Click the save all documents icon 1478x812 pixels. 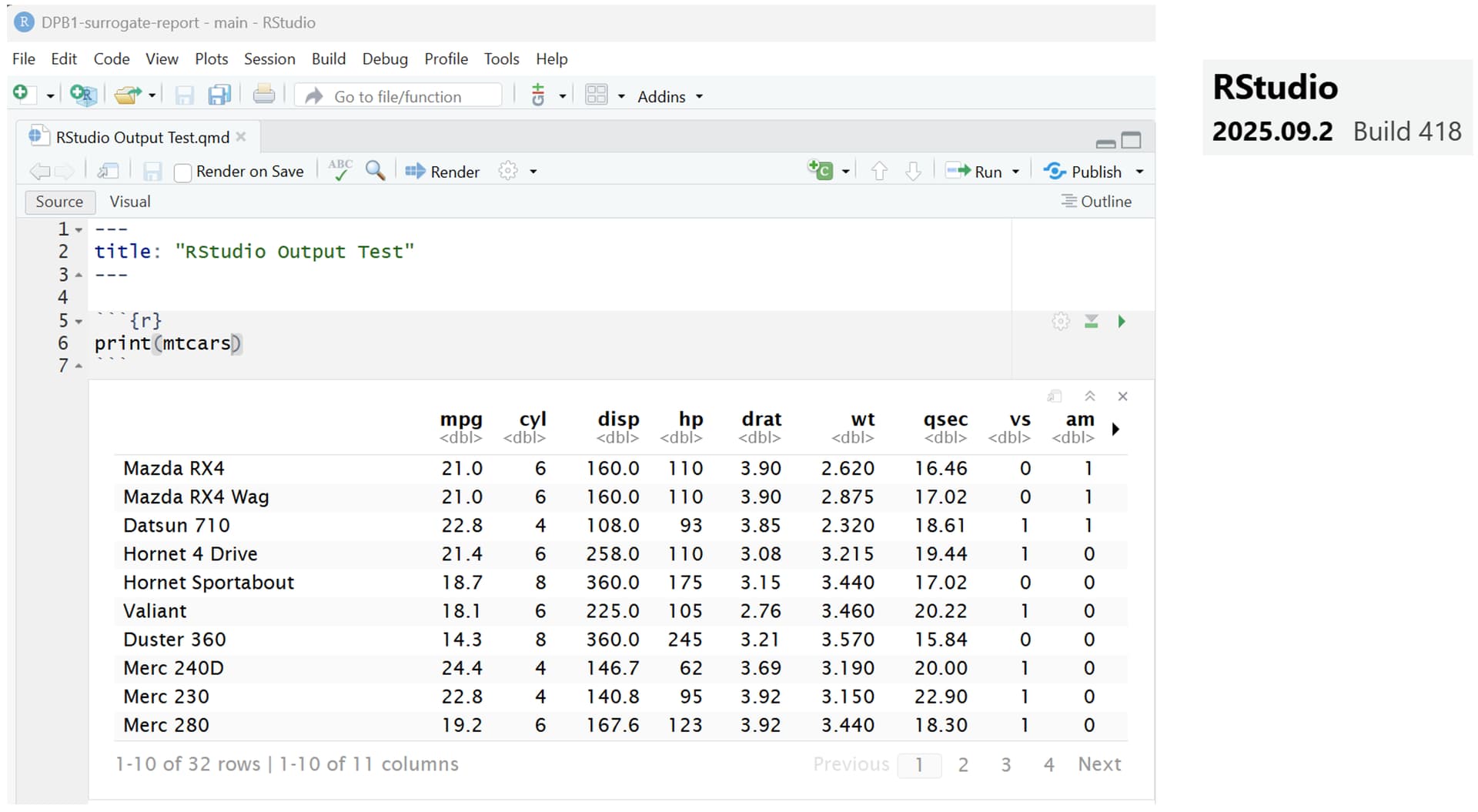point(219,95)
